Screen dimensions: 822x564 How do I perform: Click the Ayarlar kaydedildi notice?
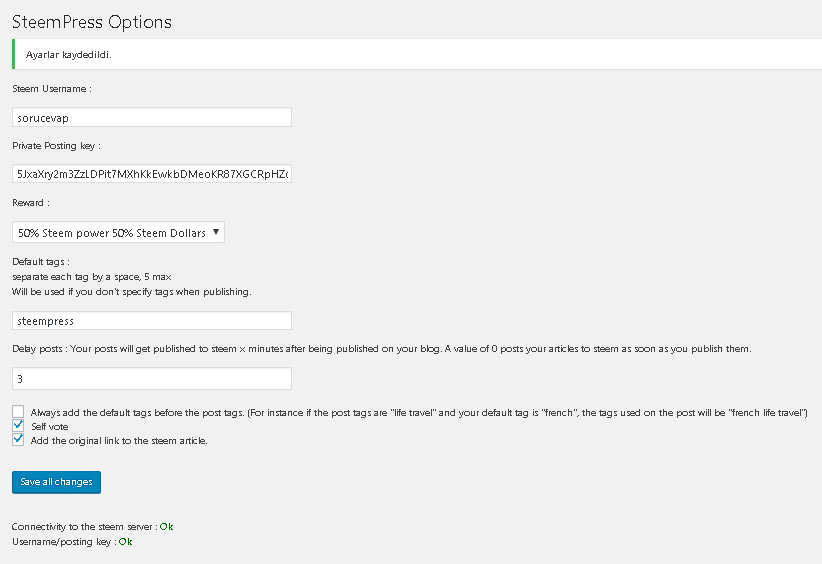coord(68,54)
